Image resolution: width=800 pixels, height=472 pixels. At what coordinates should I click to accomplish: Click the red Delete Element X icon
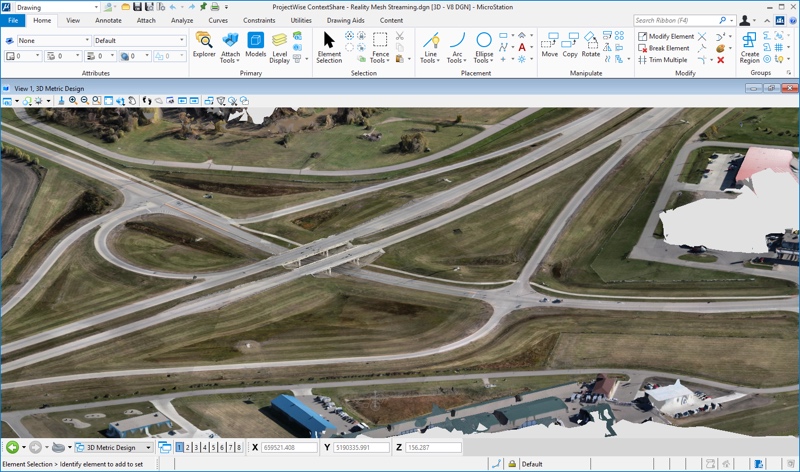click(720, 60)
